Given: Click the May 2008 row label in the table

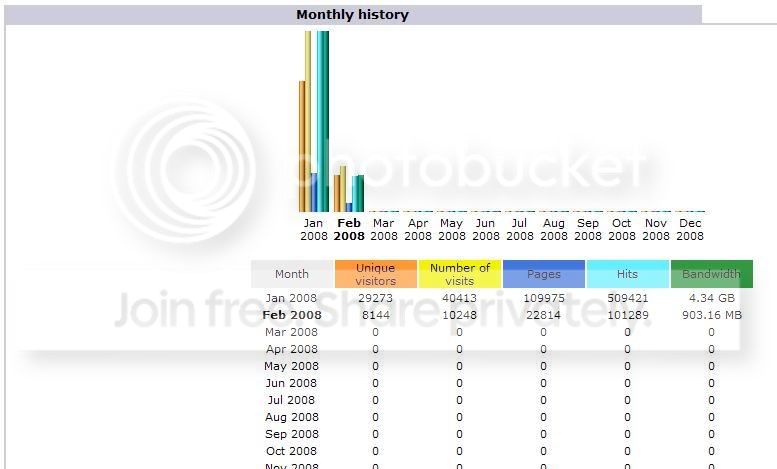Looking at the screenshot, I should pos(291,366).
